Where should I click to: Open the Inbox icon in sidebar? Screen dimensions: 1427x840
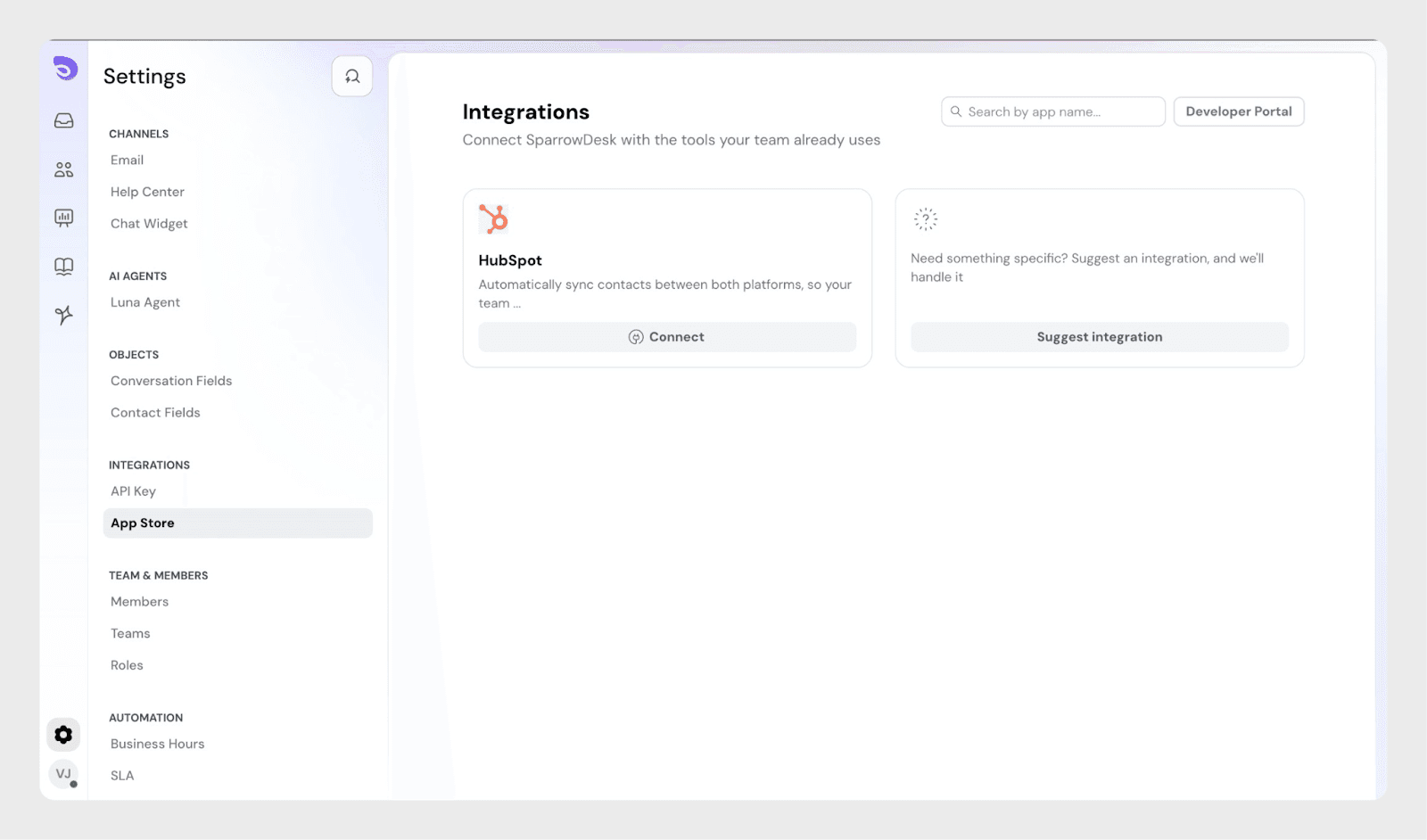[x=64, y=120]
